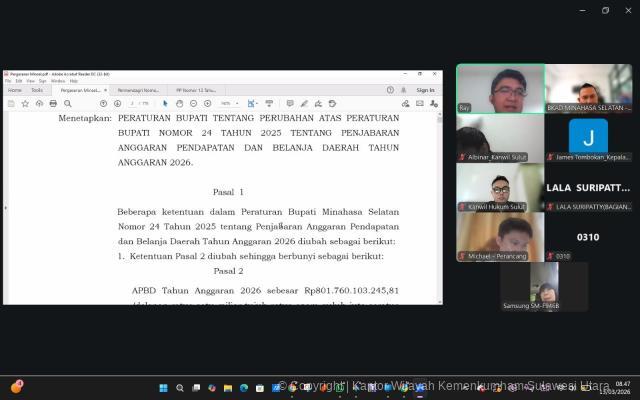Click the zoom out minus icon

point(193,103)
